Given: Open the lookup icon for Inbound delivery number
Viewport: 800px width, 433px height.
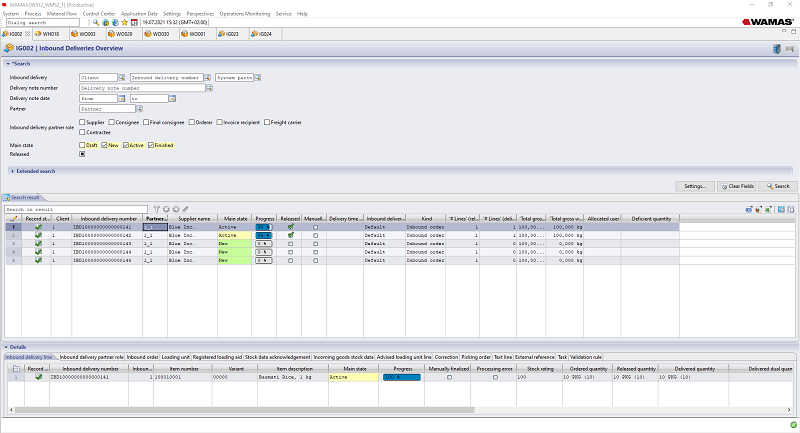Looking at the screenshot, I should point(207,78).
